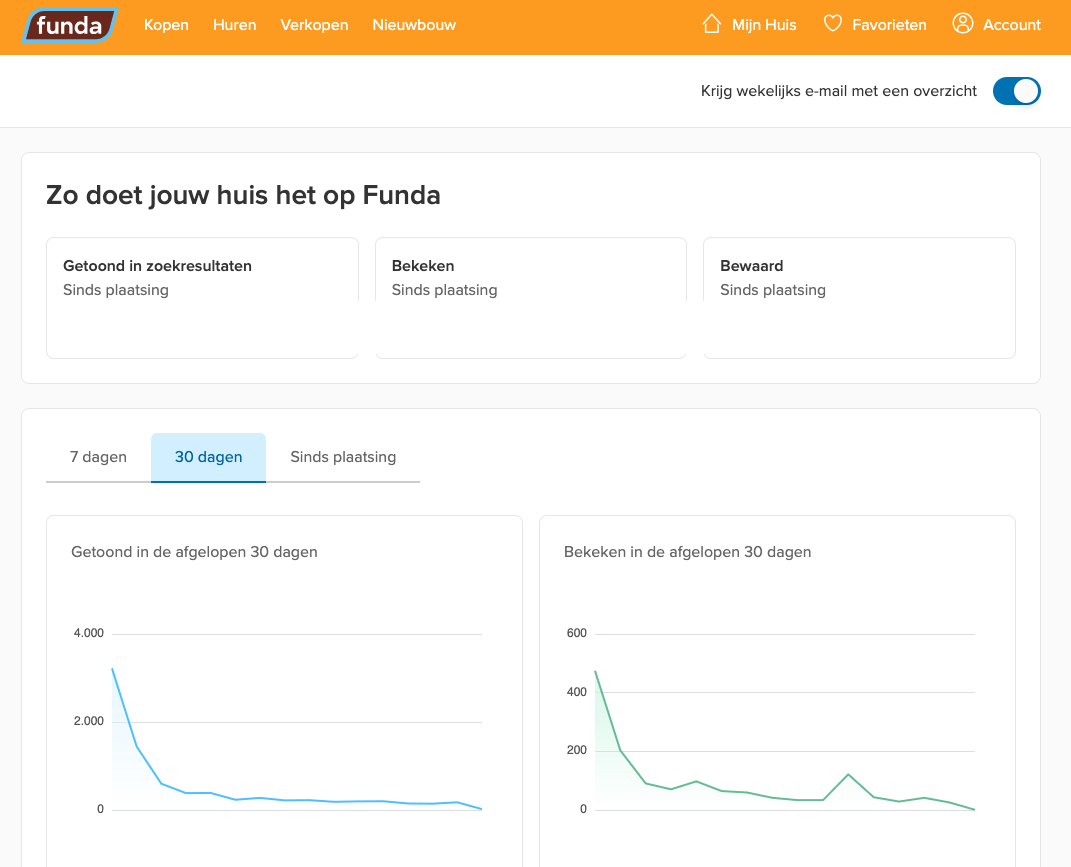Select the 30 dagen tab
Screen dimensions: 1071x867
pyautogui.click(x=208, y=457)
